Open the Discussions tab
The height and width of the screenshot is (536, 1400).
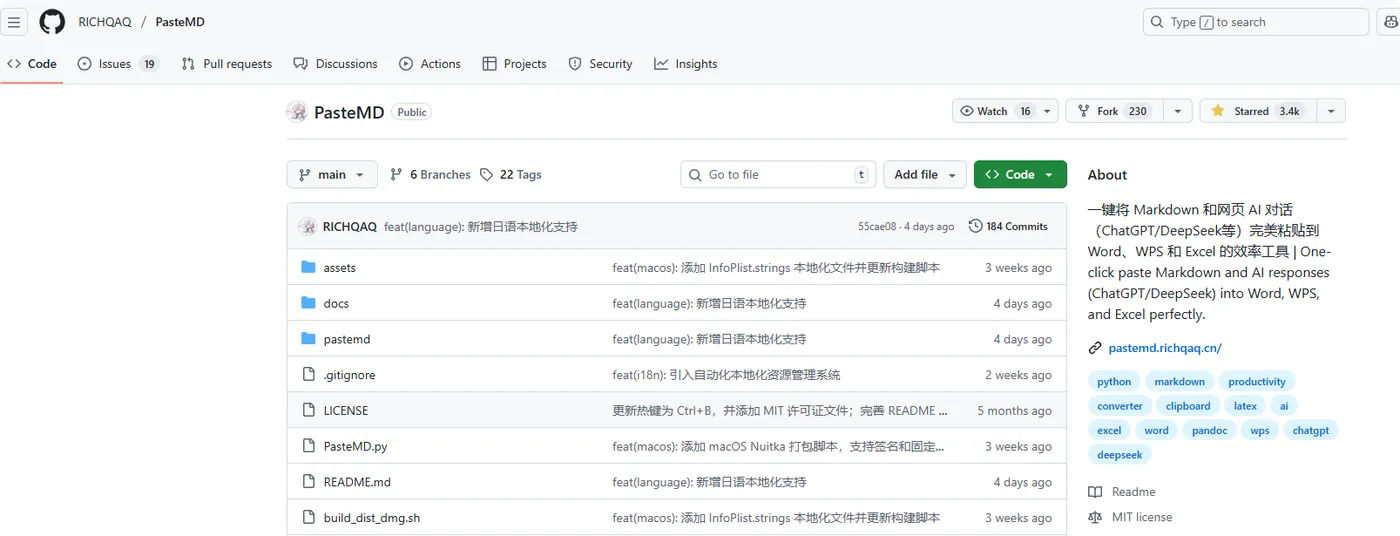pos(335,64)
